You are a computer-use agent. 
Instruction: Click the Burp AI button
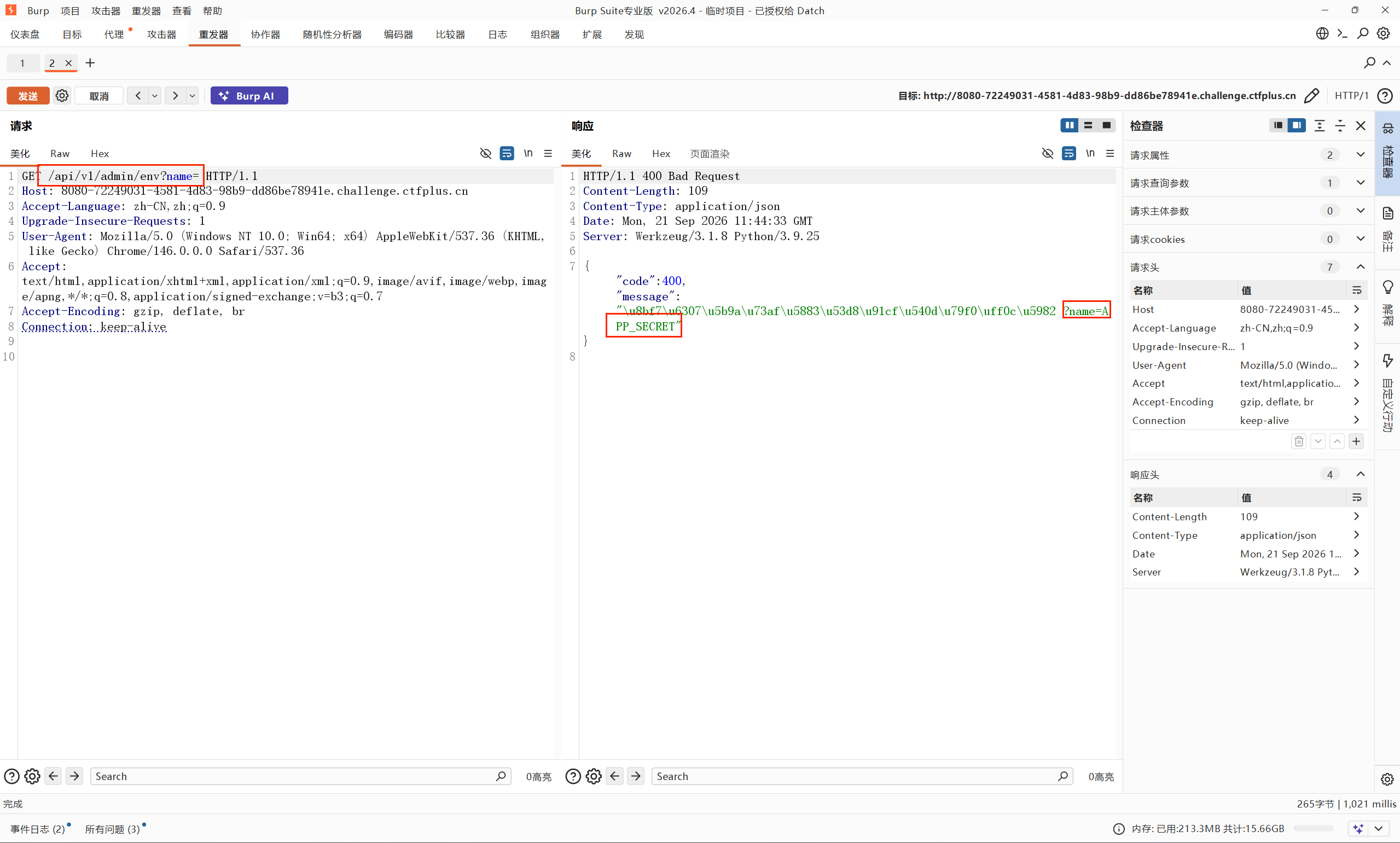[x=249, y=95]
